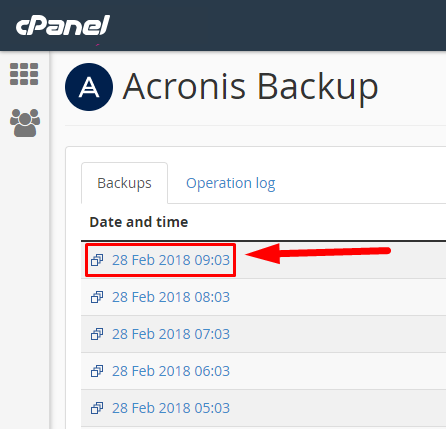The width and height of the screenshot is (446, 429).
Task: Click backup icon beside 06:03 entry
Action: [x=97, y=371]
